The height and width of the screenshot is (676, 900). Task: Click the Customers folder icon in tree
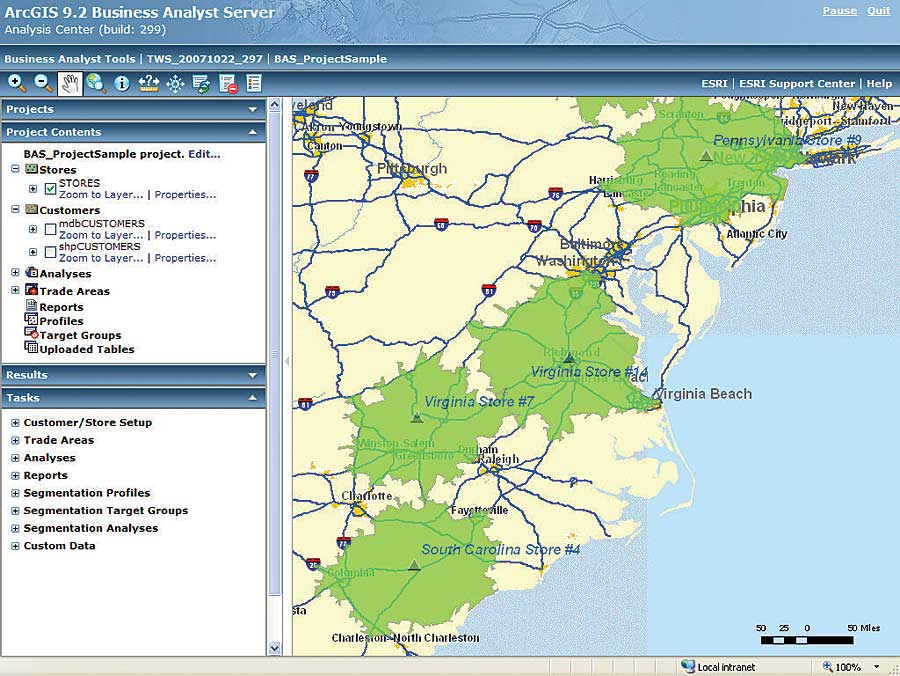click(x=32, y=209)
